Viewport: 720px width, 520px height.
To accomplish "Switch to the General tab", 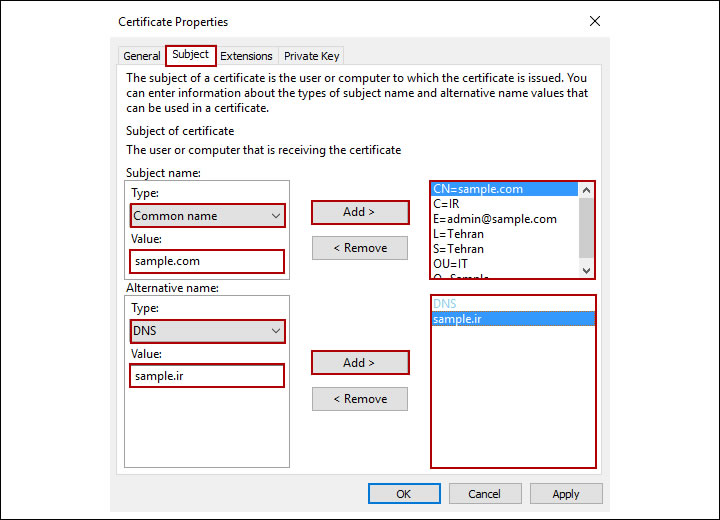I will point(141,56).
